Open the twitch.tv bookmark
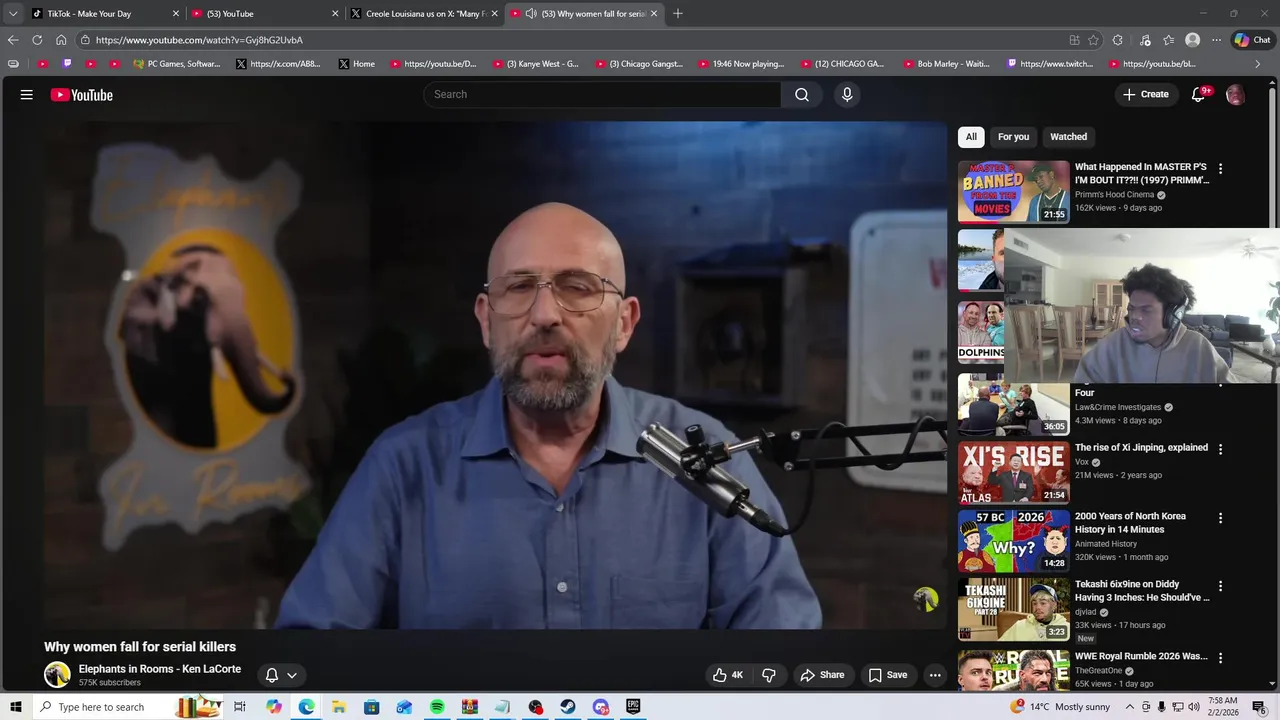Screen dimensions: 1280x720 (1050, 64)
